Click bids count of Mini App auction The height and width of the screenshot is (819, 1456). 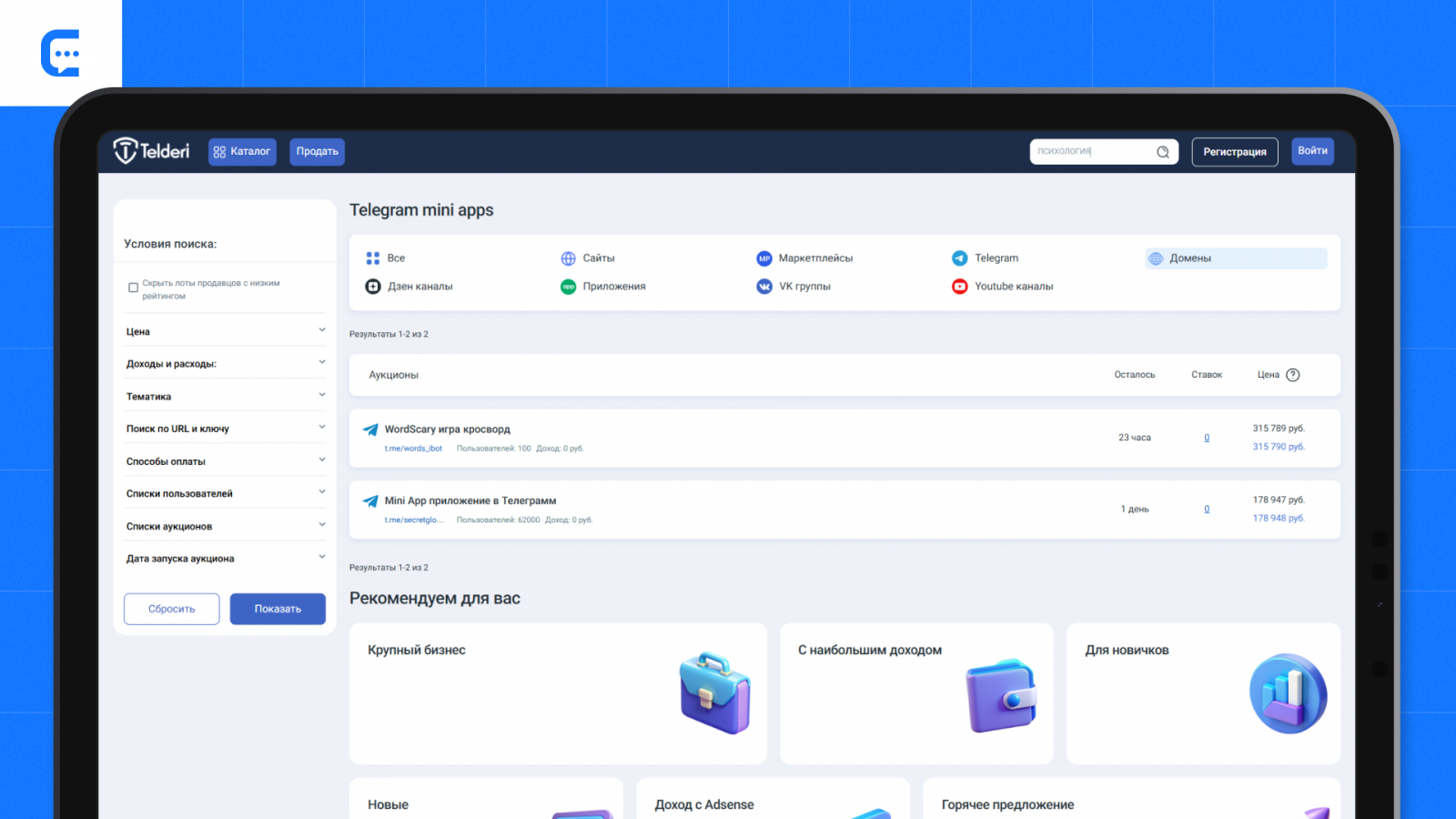coord(1207,510)
